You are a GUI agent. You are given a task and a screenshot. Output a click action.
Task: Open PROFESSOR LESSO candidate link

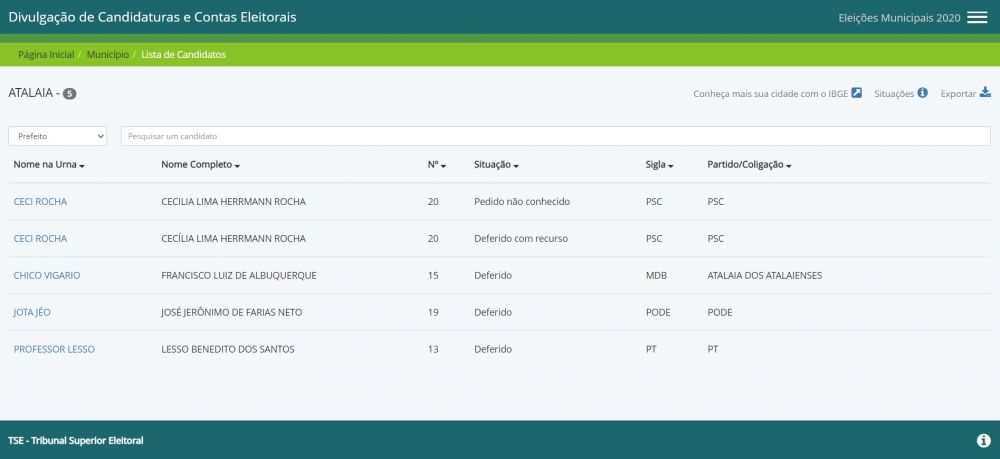[54, 349]
